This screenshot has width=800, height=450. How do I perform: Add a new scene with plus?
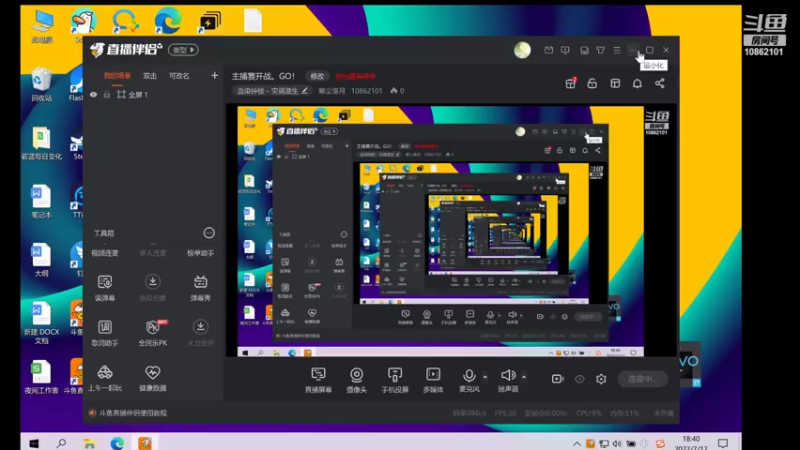(x=214, y=76)
